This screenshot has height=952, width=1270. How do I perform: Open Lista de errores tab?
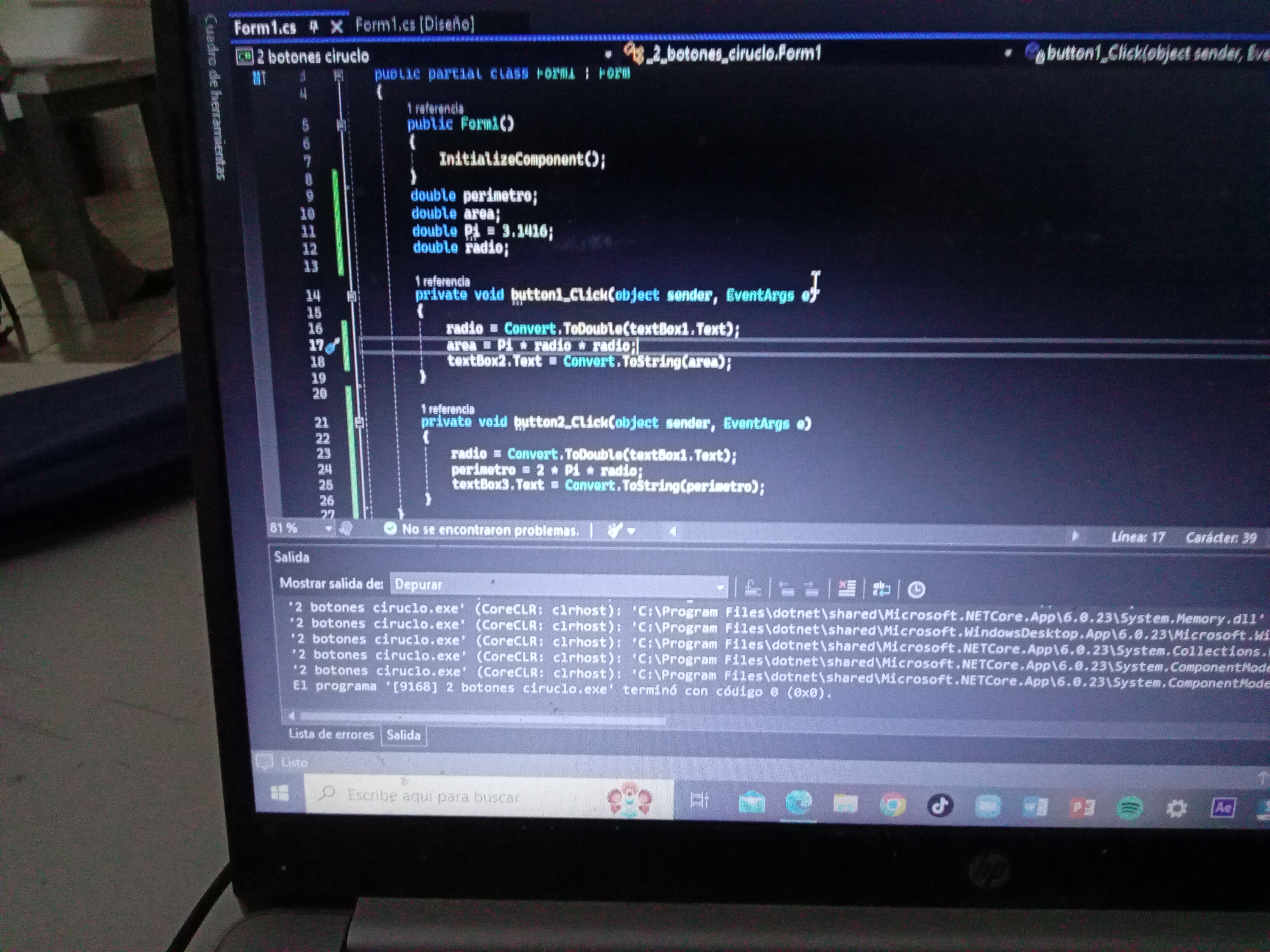[331, 734]
